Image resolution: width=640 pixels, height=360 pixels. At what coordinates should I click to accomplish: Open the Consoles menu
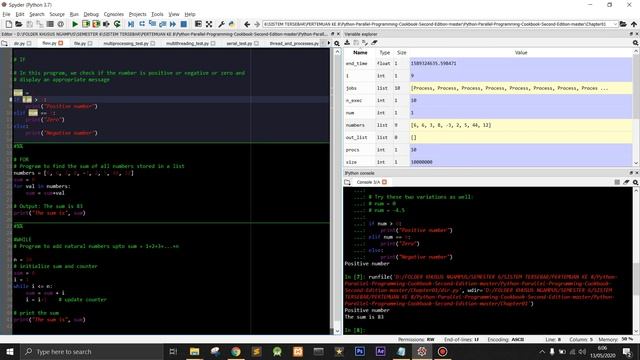113,14
